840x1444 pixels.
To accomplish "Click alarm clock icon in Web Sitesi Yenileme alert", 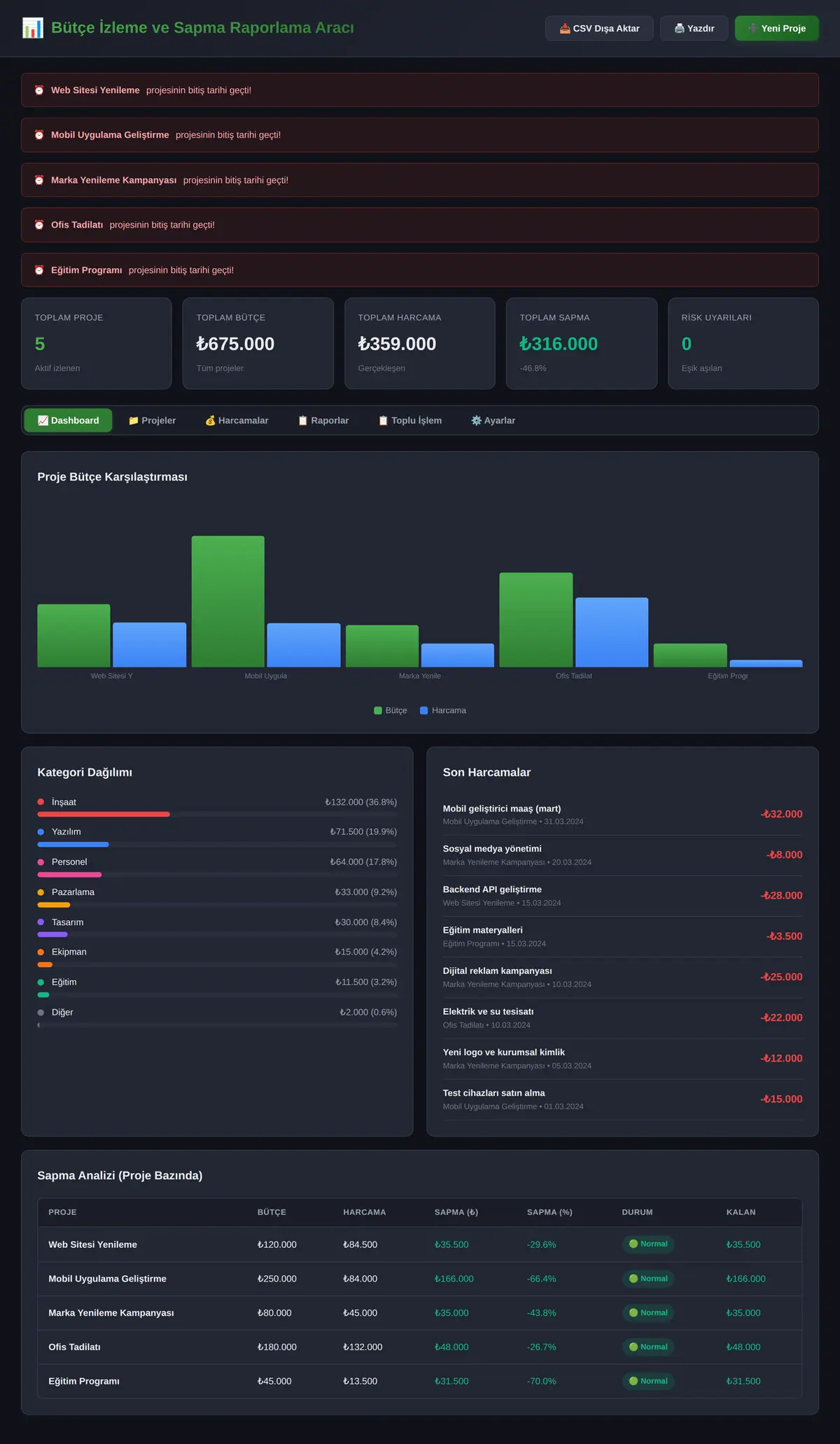I will point(39,90).
